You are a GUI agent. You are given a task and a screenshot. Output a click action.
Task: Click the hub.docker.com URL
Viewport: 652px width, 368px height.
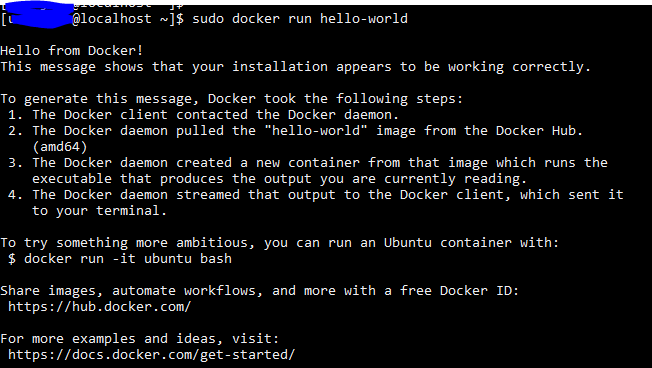point(99,307)
